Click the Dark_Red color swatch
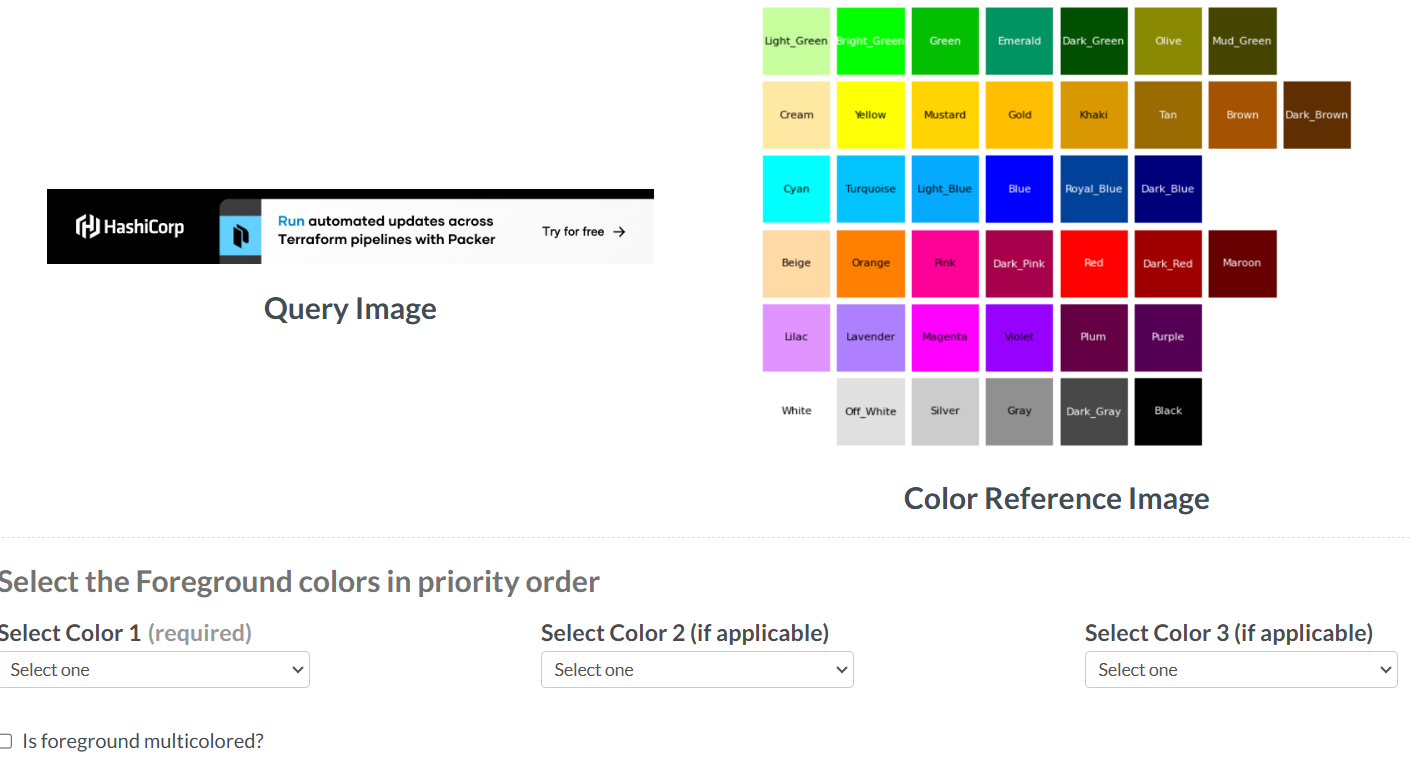 (1168, 263)
